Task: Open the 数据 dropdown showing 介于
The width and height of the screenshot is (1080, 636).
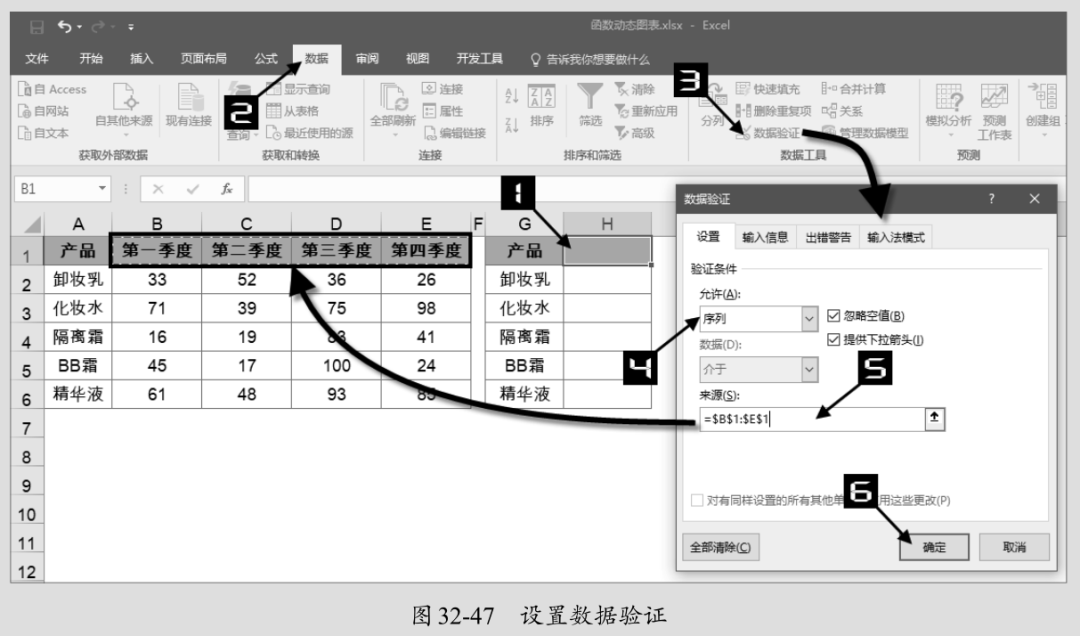Action: pyautogui.click(x=759, y=369)
